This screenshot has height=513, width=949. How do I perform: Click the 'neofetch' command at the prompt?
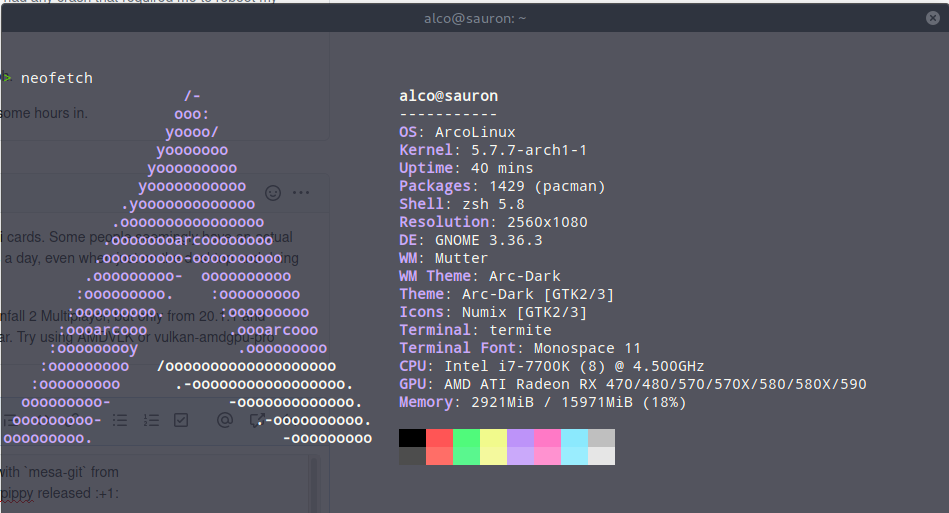[x=57, y=78]
